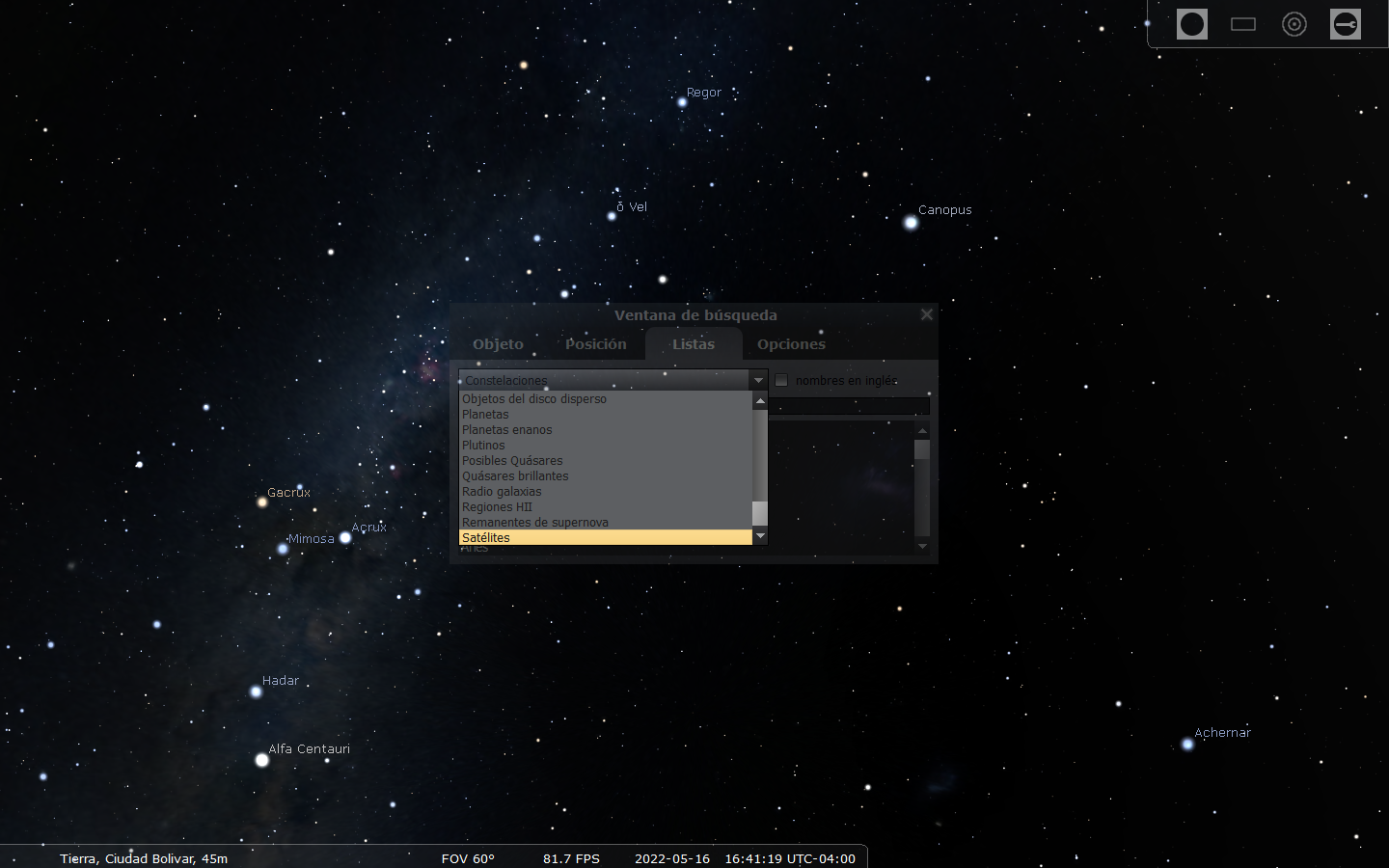Open the Opciones tab
The image size is (1389, 868).
[x=791, y=344]
